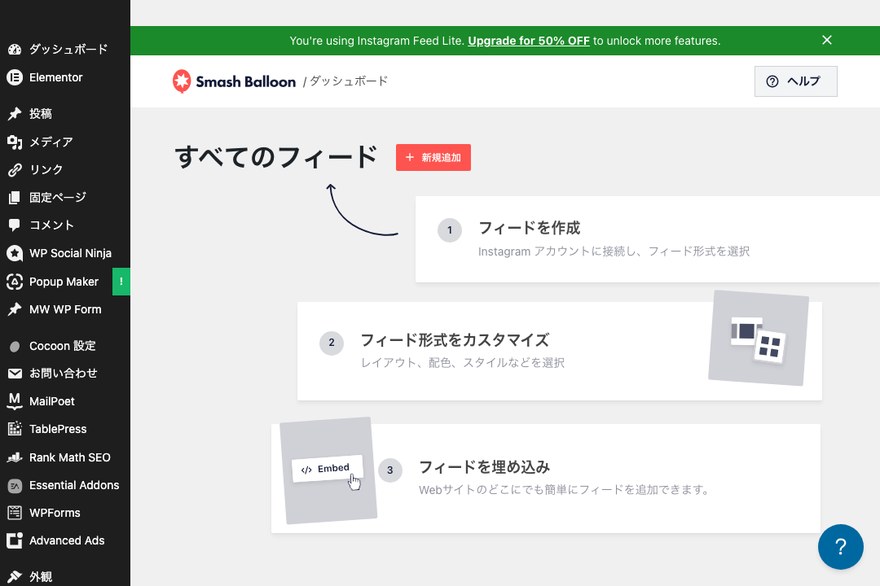Click the リンク chain icon

15,170
